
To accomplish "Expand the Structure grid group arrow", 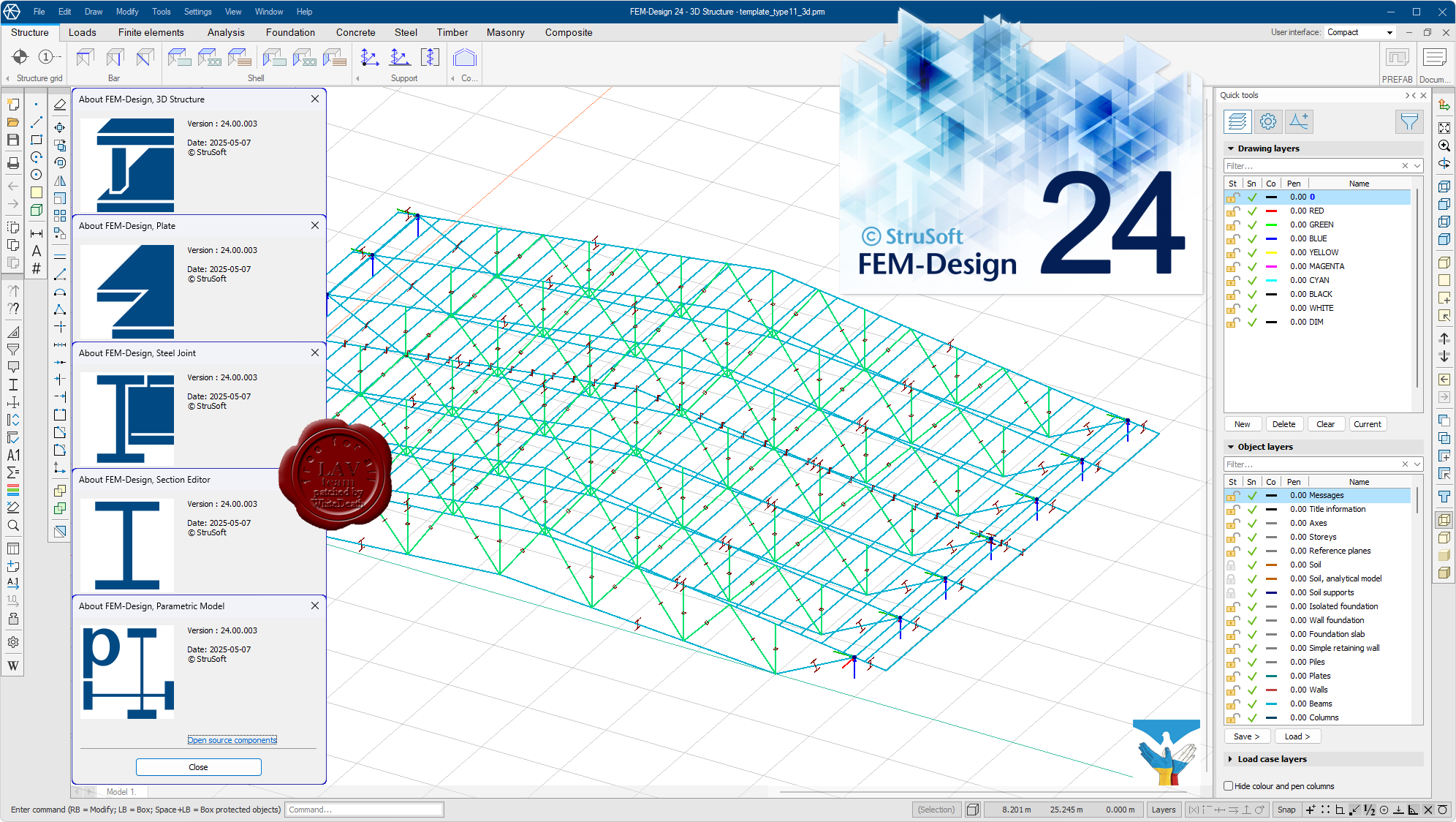I will [x=7, y=78].
